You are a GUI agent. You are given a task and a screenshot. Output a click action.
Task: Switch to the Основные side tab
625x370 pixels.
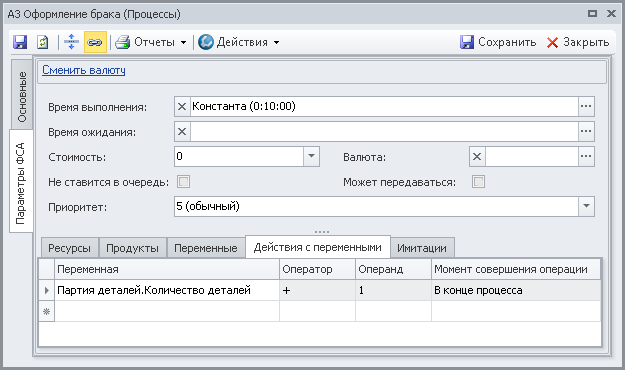click(x=22, y=95)
